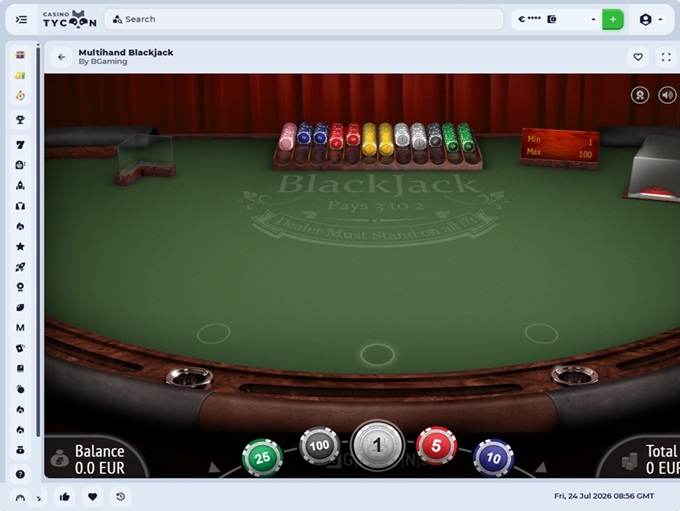The height and width of the screenshot is (511, 680).
Task: Open the gift boxes sidebar icon
Action: coord(20,75)
